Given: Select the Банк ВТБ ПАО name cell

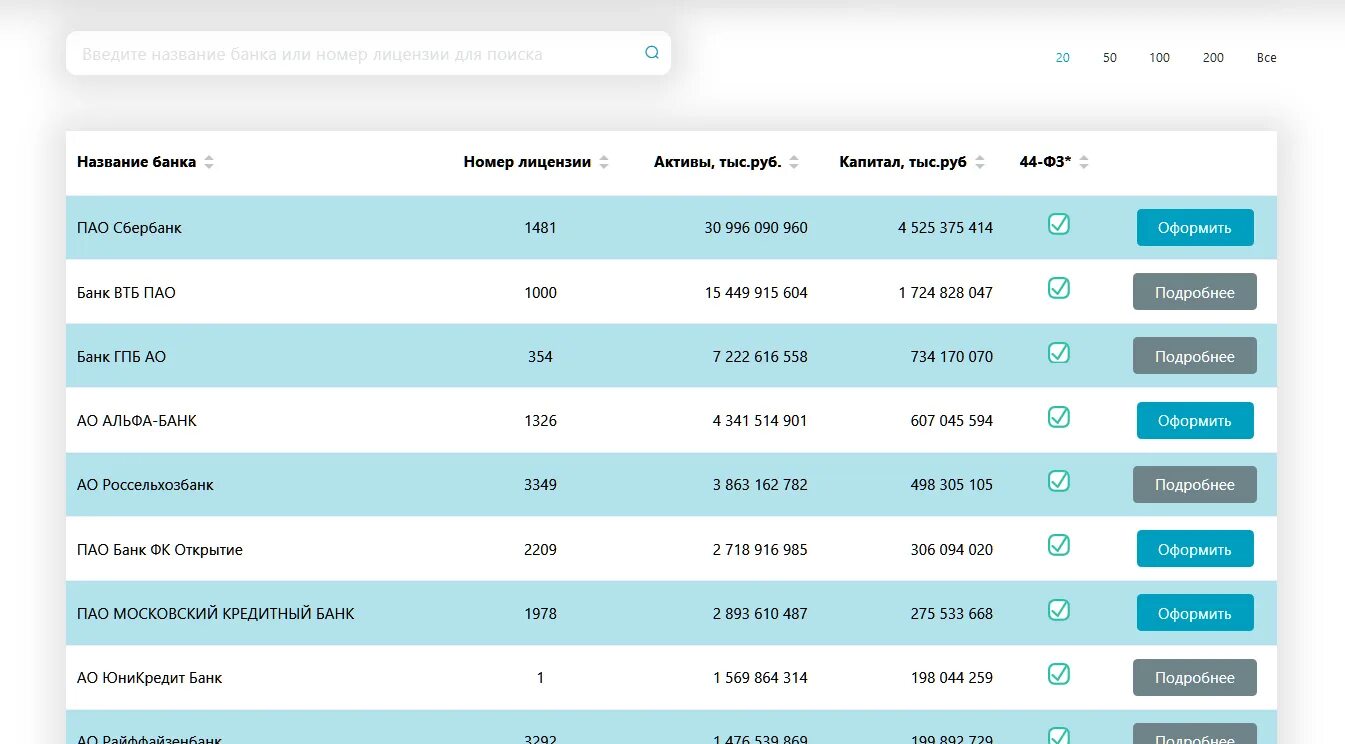Looking at the screenshot, I should 126,293.
